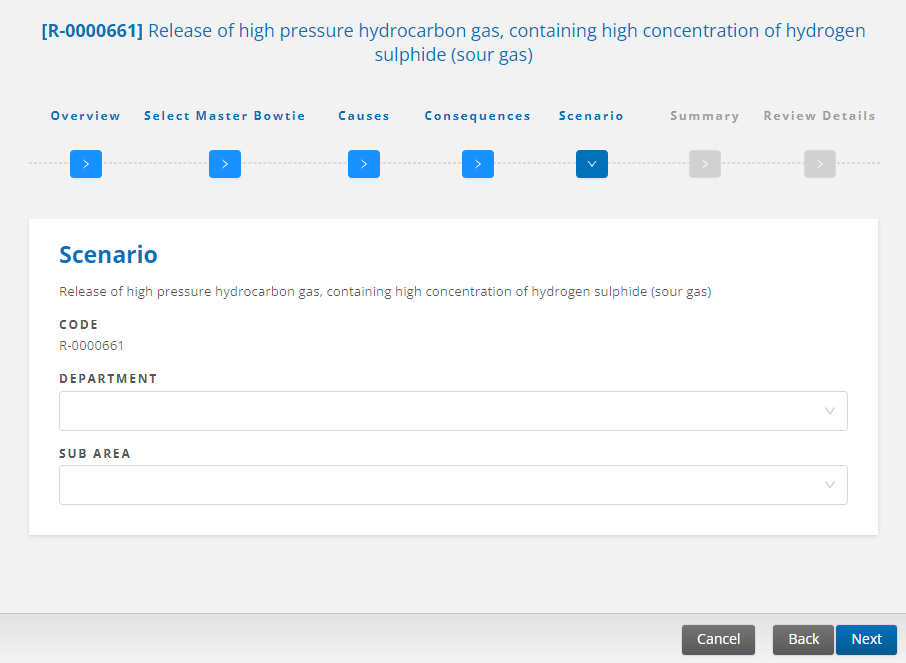Click the Cancel button
The width and height of the screenshot is (906, 663).
click(718, 639)
